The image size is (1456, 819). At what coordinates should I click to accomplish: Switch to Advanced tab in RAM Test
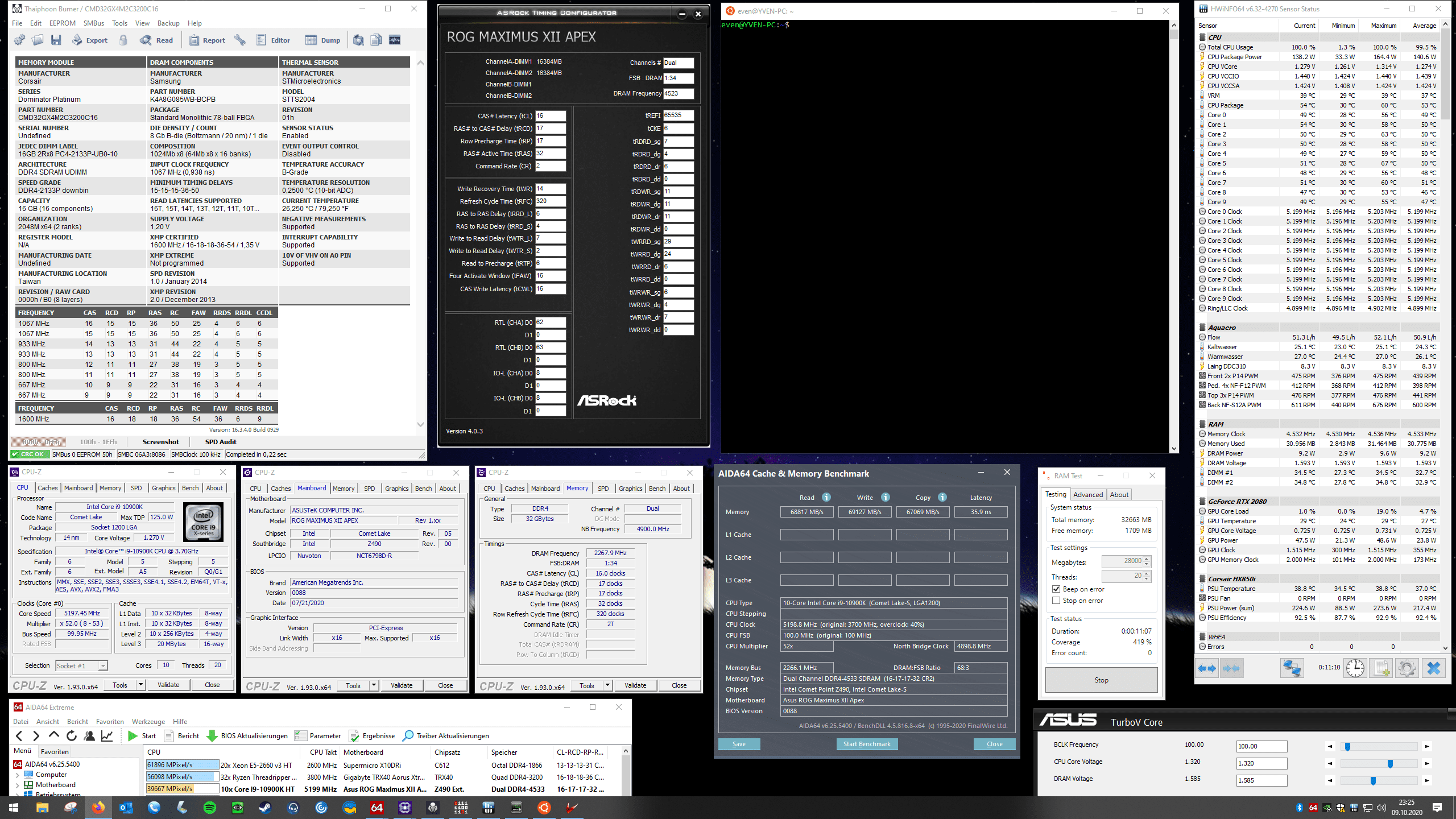(x=1088, y=494)
